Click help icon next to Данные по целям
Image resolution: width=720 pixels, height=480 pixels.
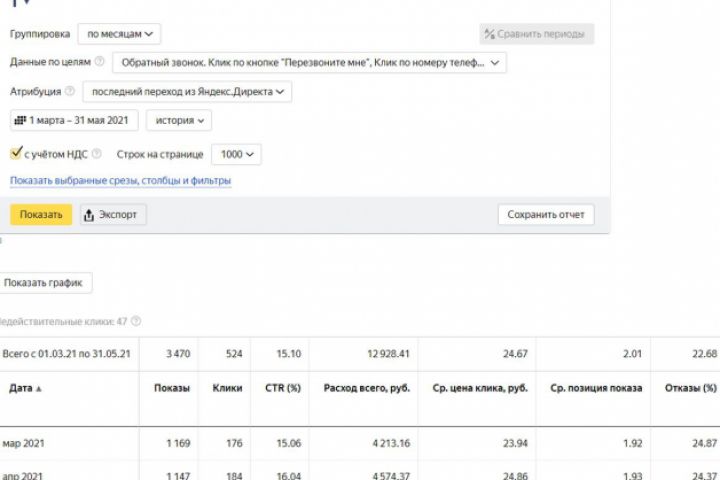point(99,62)
